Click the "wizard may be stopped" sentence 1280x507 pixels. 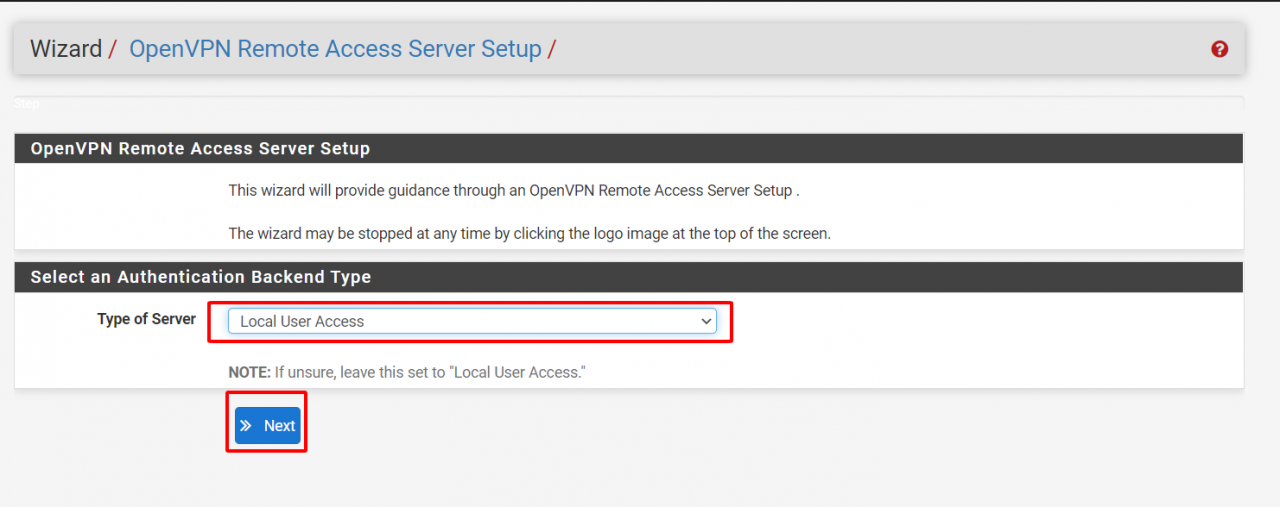pos(529,233)
